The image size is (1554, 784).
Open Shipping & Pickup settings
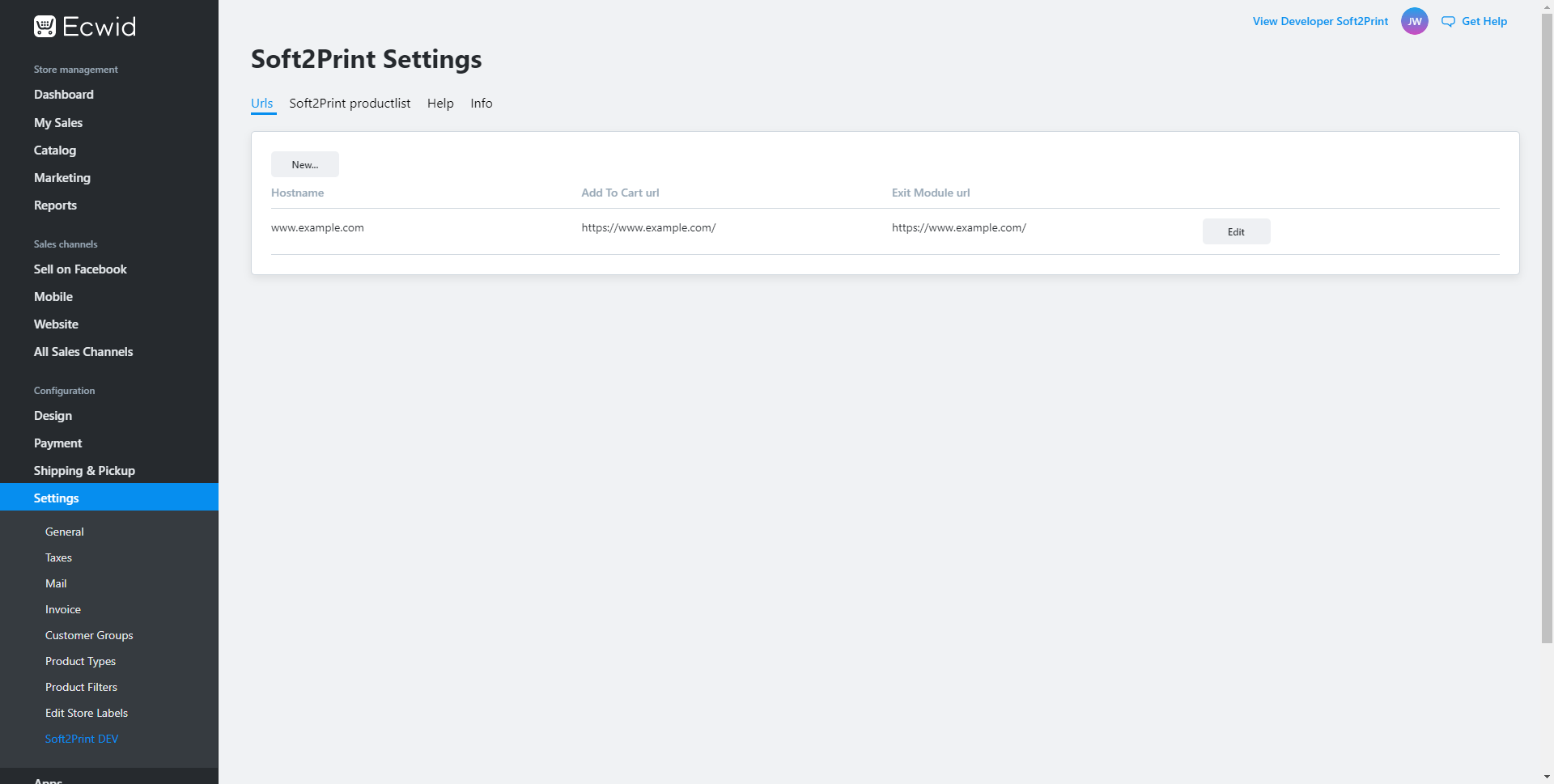[84, 471]
